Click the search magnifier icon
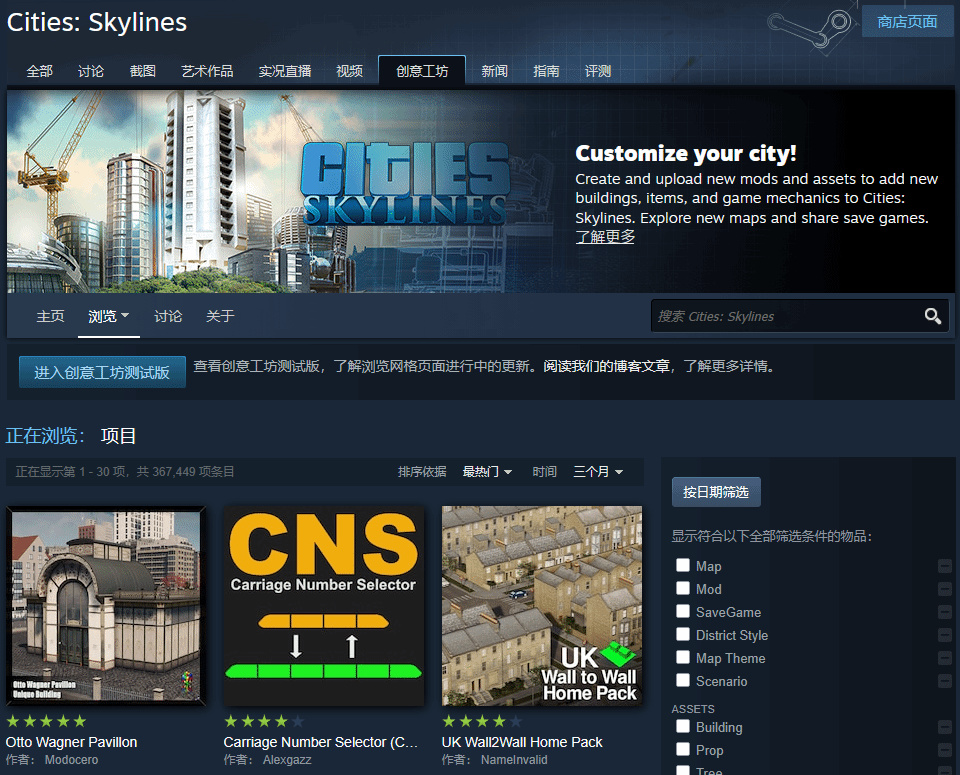 click(932, 316)
